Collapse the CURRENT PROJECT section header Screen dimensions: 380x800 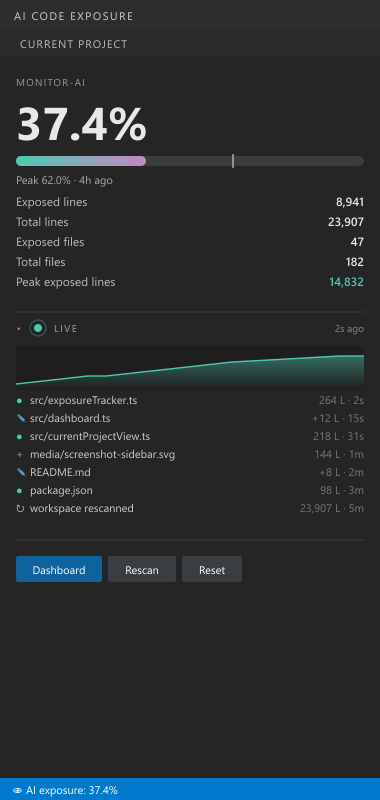tap(190, 44)
